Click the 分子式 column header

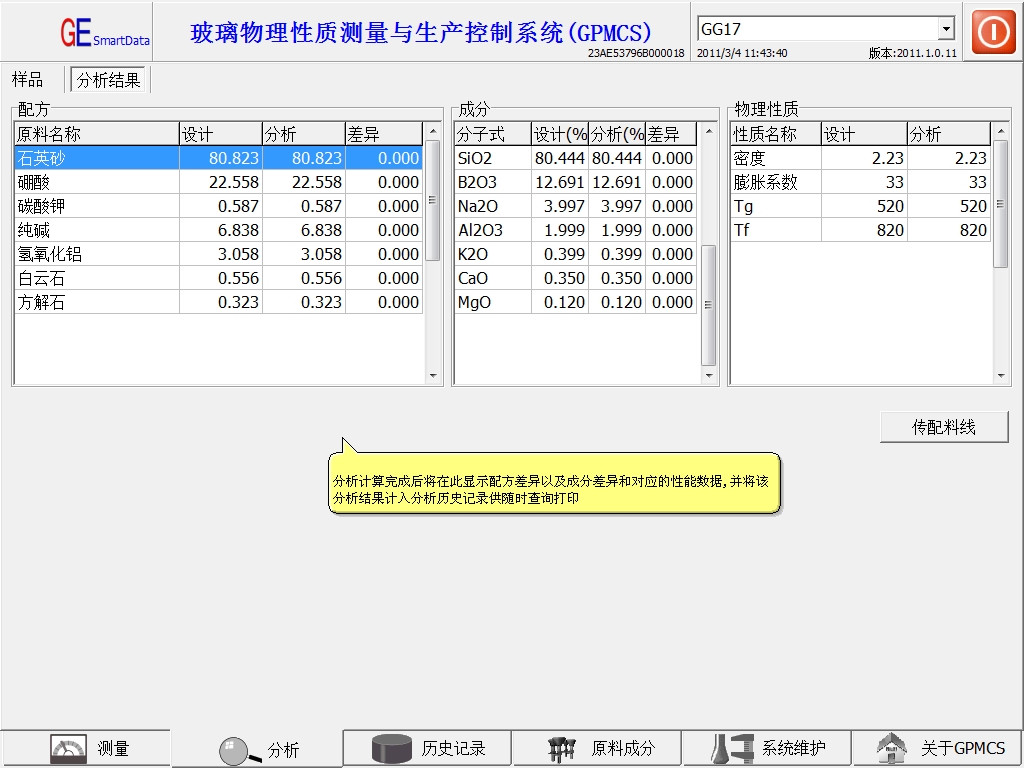pos(493,134)
